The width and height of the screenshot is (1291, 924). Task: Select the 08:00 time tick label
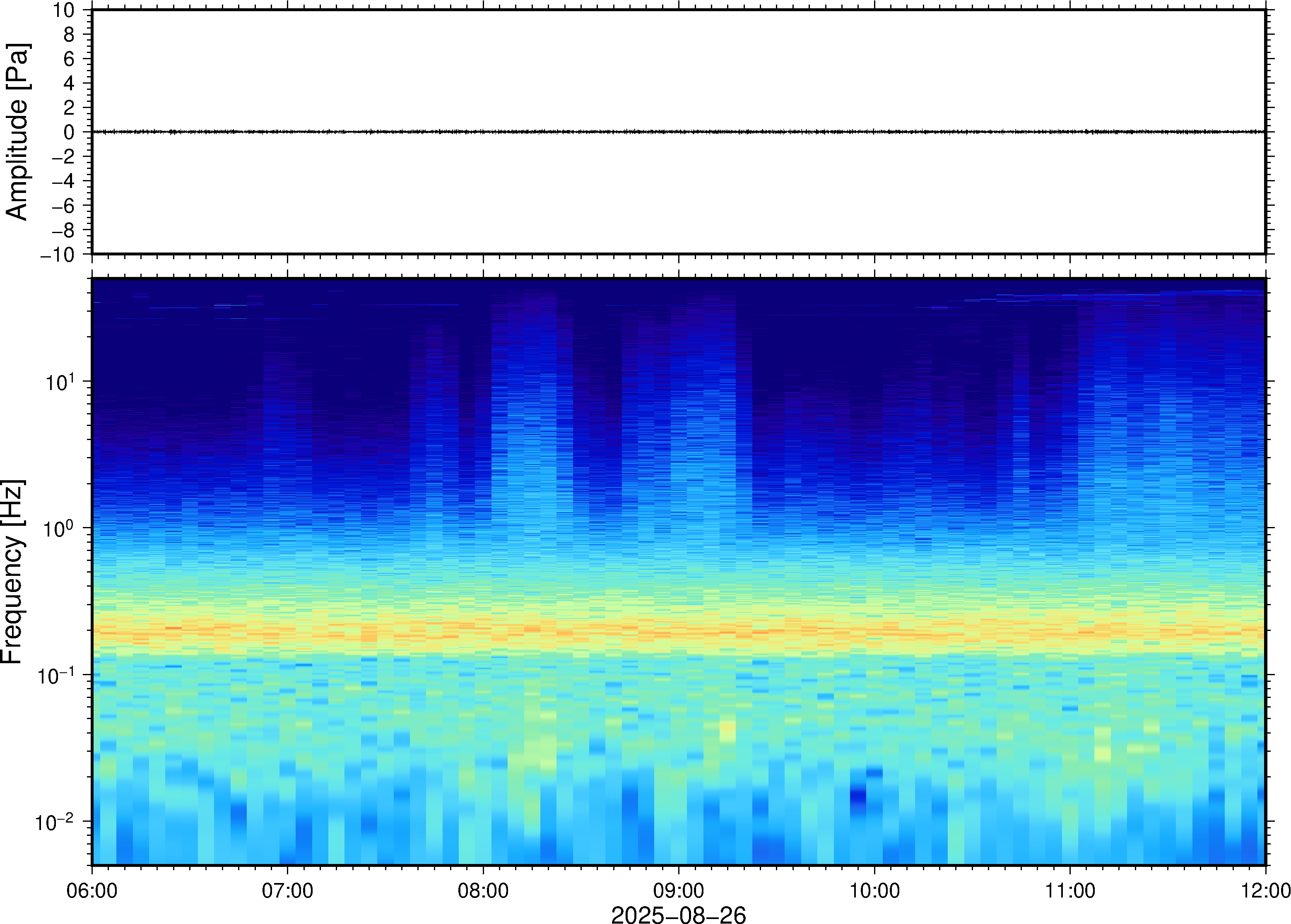(x=483, y=890)
